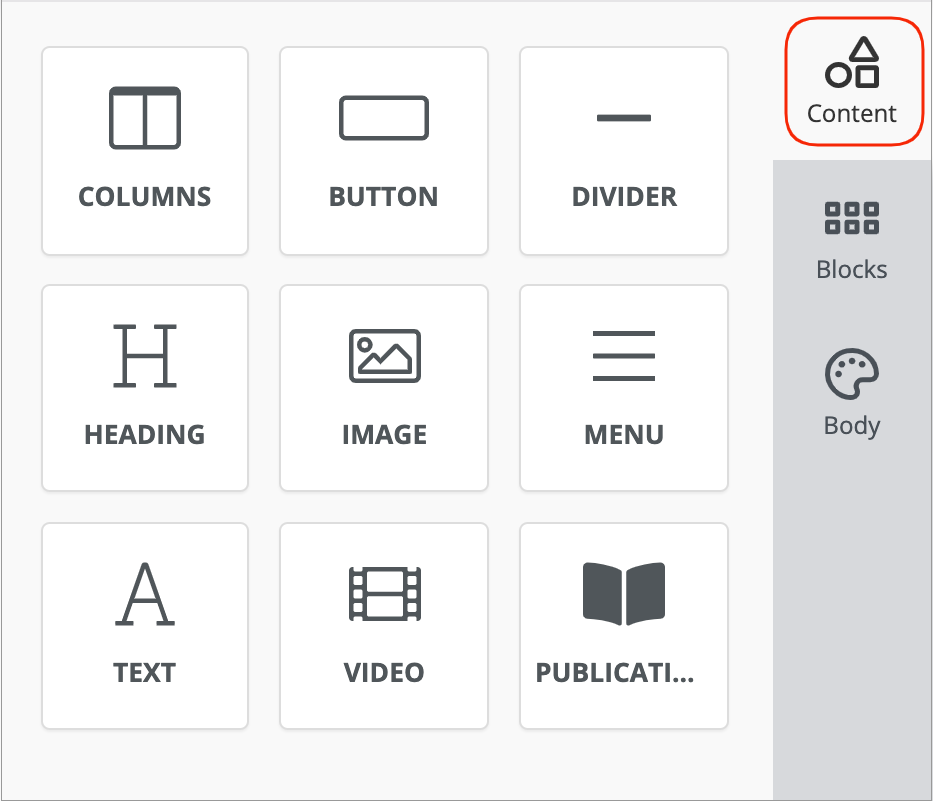Viewport: 933px width, 801px height.
Task: Click the Columns layout icon
Action: [x=145, y=118]
